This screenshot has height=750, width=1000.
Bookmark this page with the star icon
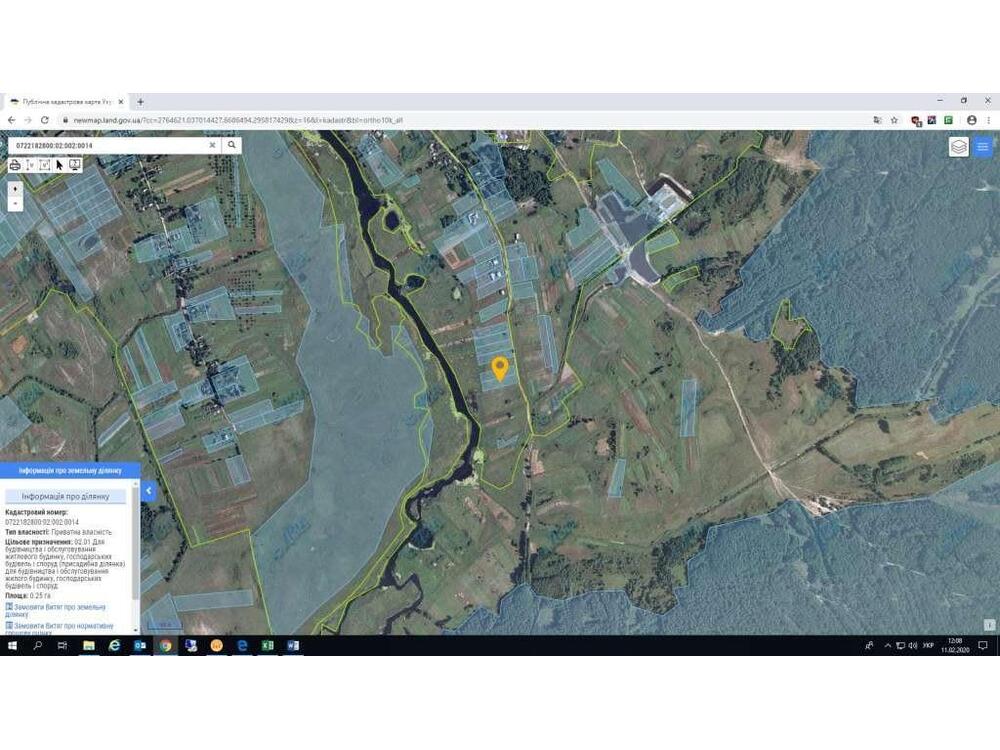coord(894,120)
